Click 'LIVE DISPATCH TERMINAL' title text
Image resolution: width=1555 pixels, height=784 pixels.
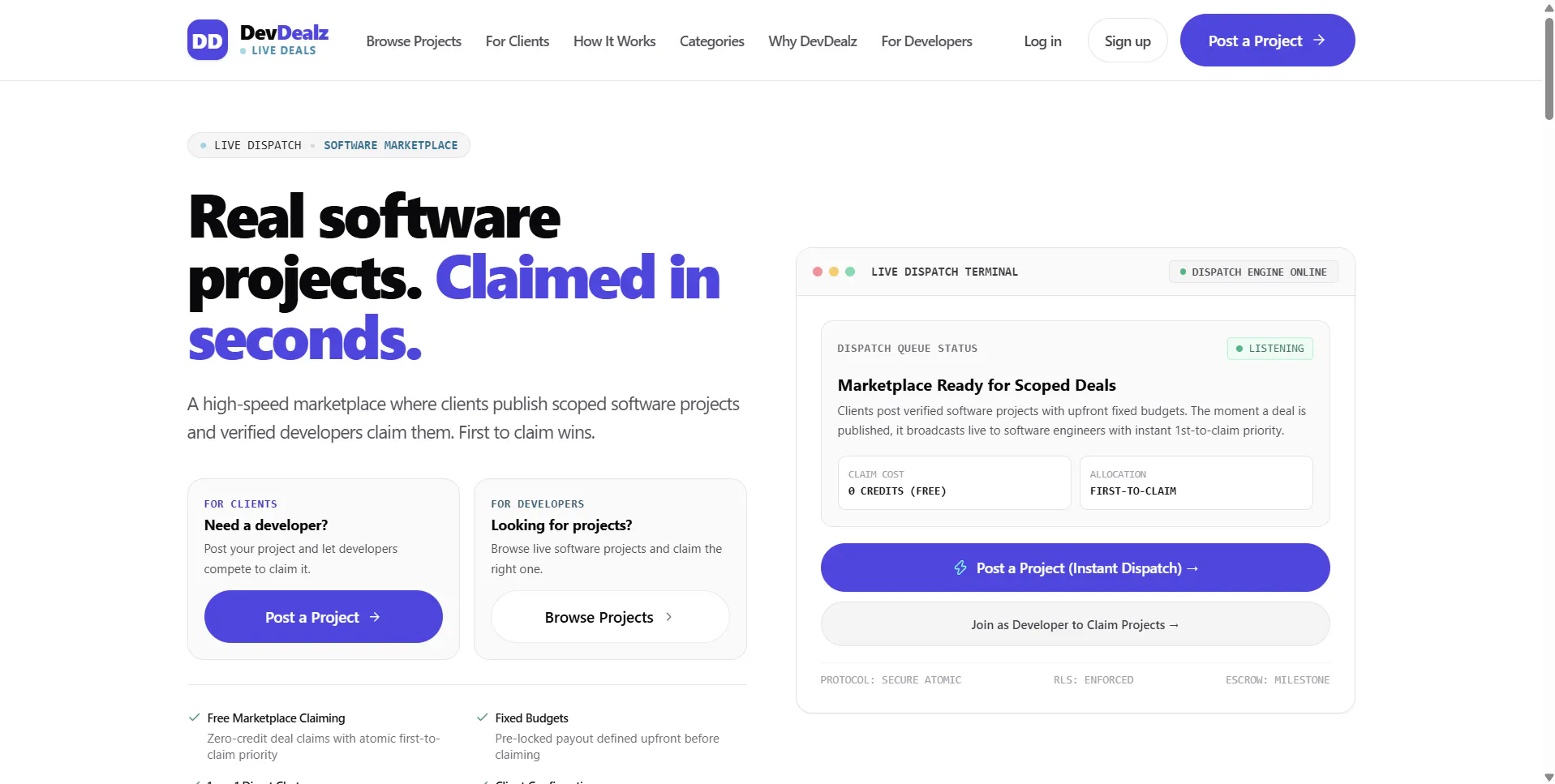[x=944, y=272]
